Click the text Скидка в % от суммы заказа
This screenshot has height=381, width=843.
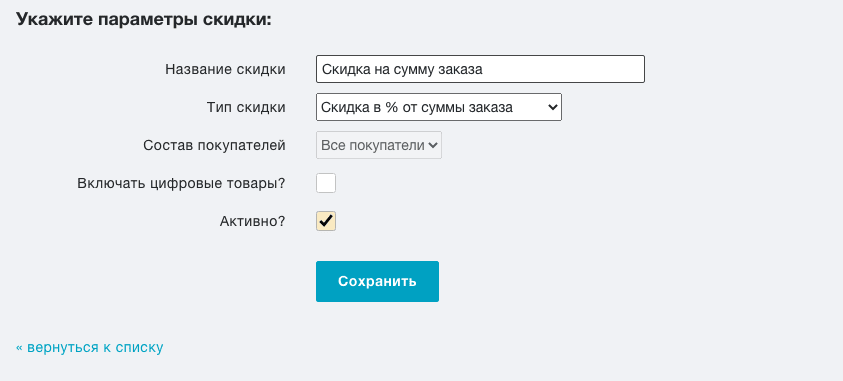(417, 107)
